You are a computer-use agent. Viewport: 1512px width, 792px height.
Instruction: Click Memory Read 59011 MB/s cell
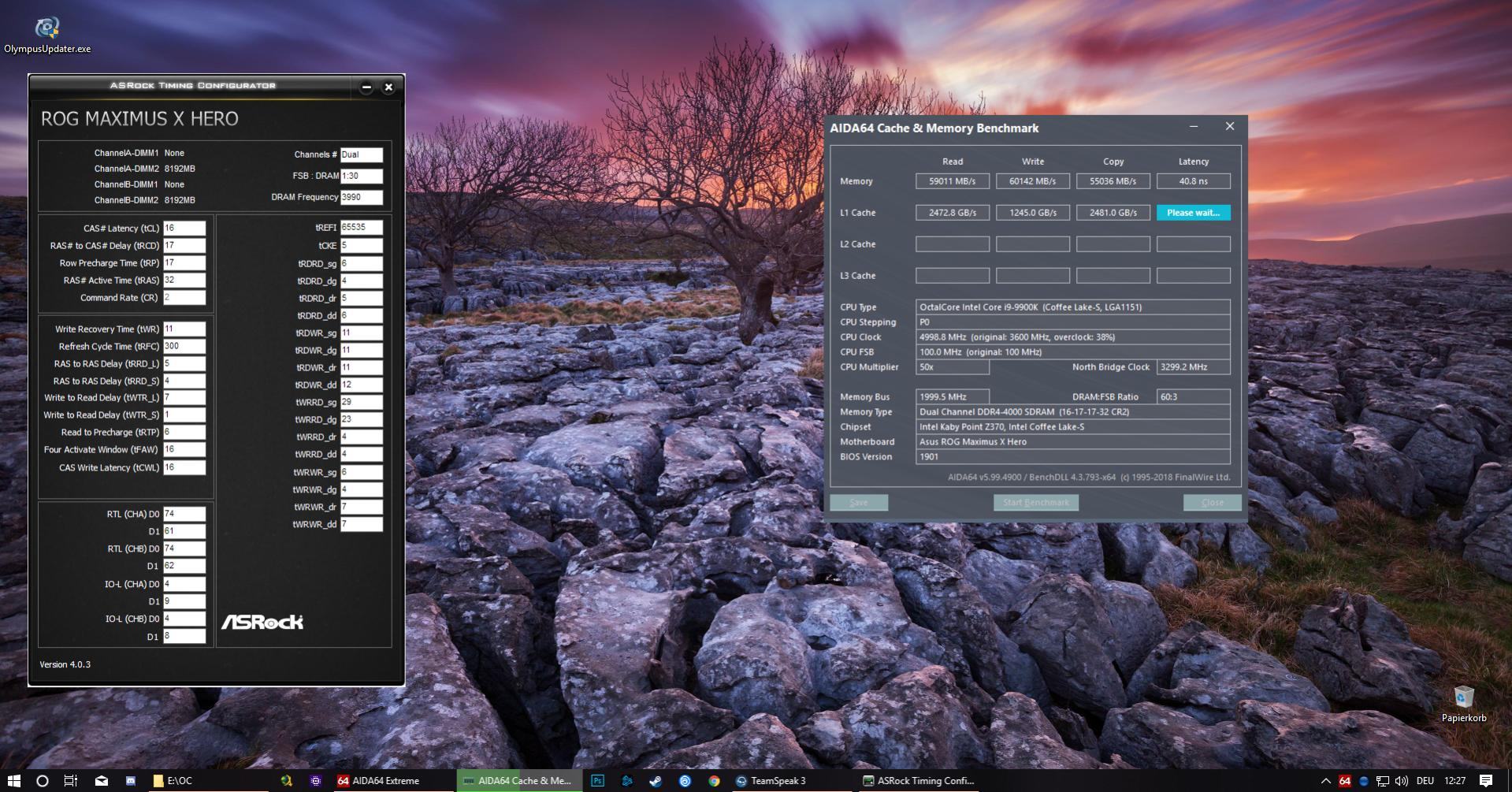pos(952,181)
